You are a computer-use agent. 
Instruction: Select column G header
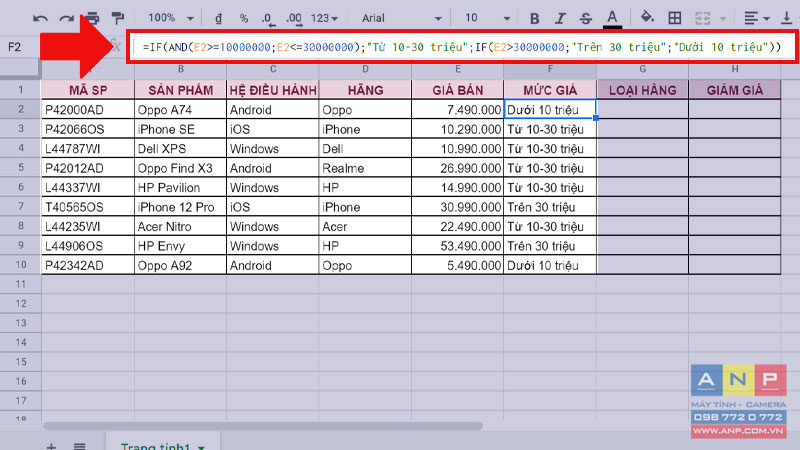pos(642,69)
